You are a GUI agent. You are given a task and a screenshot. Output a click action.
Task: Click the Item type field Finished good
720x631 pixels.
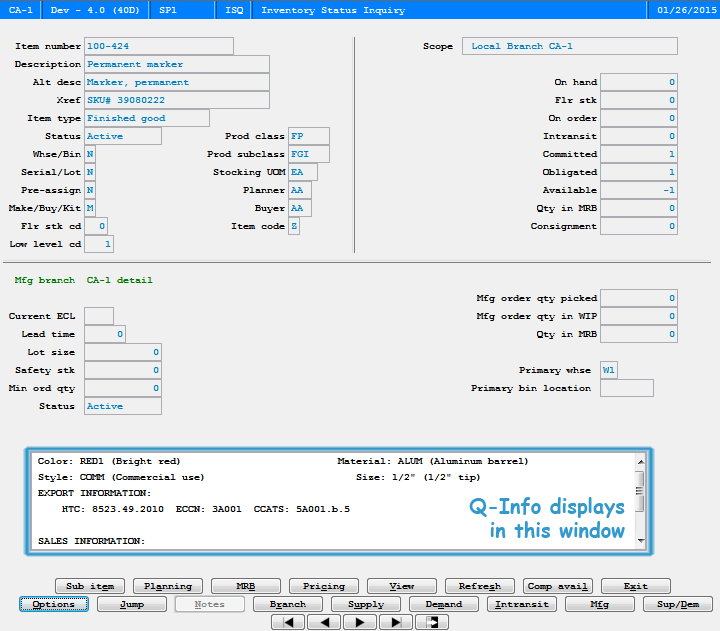pyautogui.click(x=147, y=118)
